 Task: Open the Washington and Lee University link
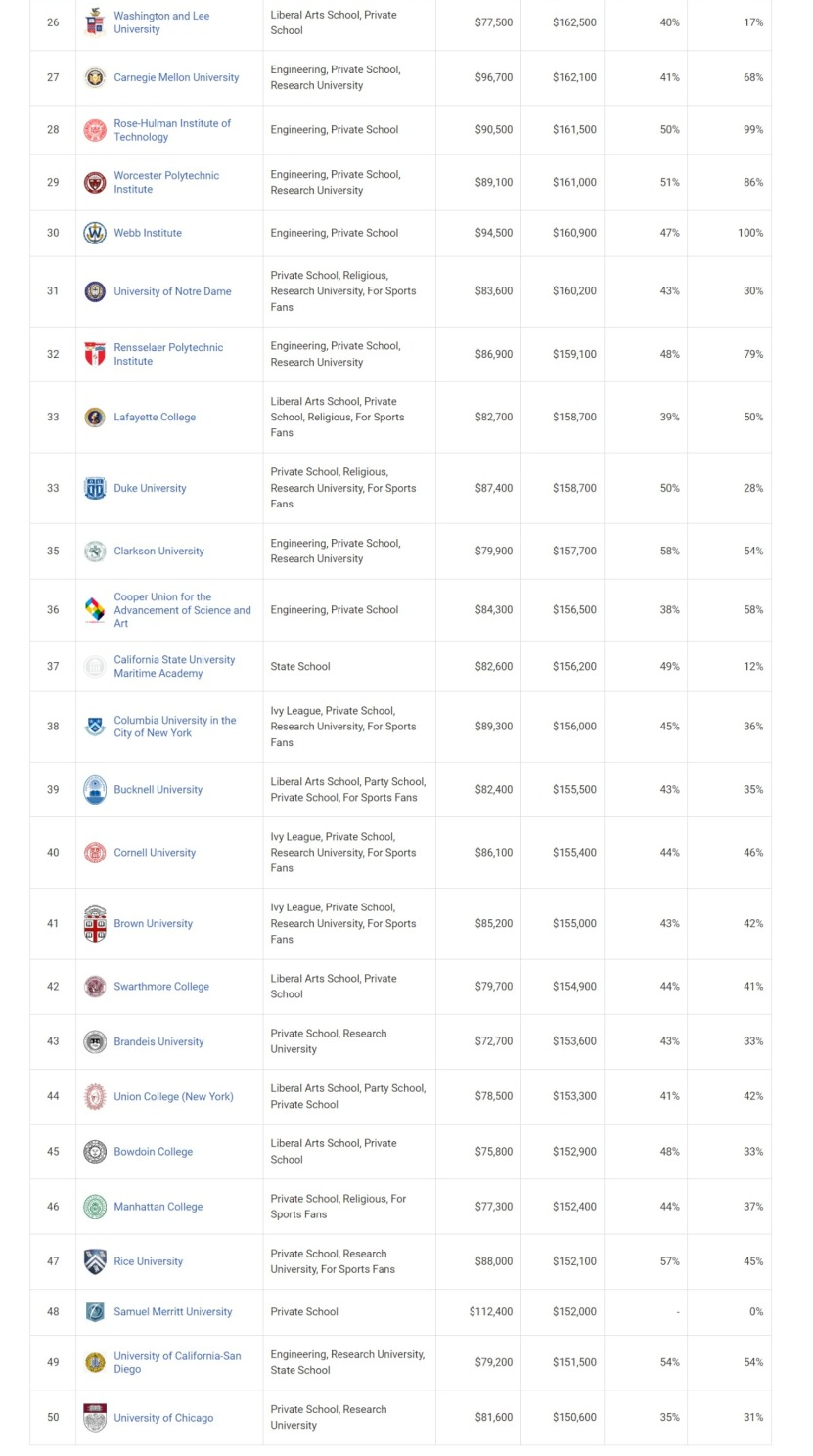[x=161, y=22]
